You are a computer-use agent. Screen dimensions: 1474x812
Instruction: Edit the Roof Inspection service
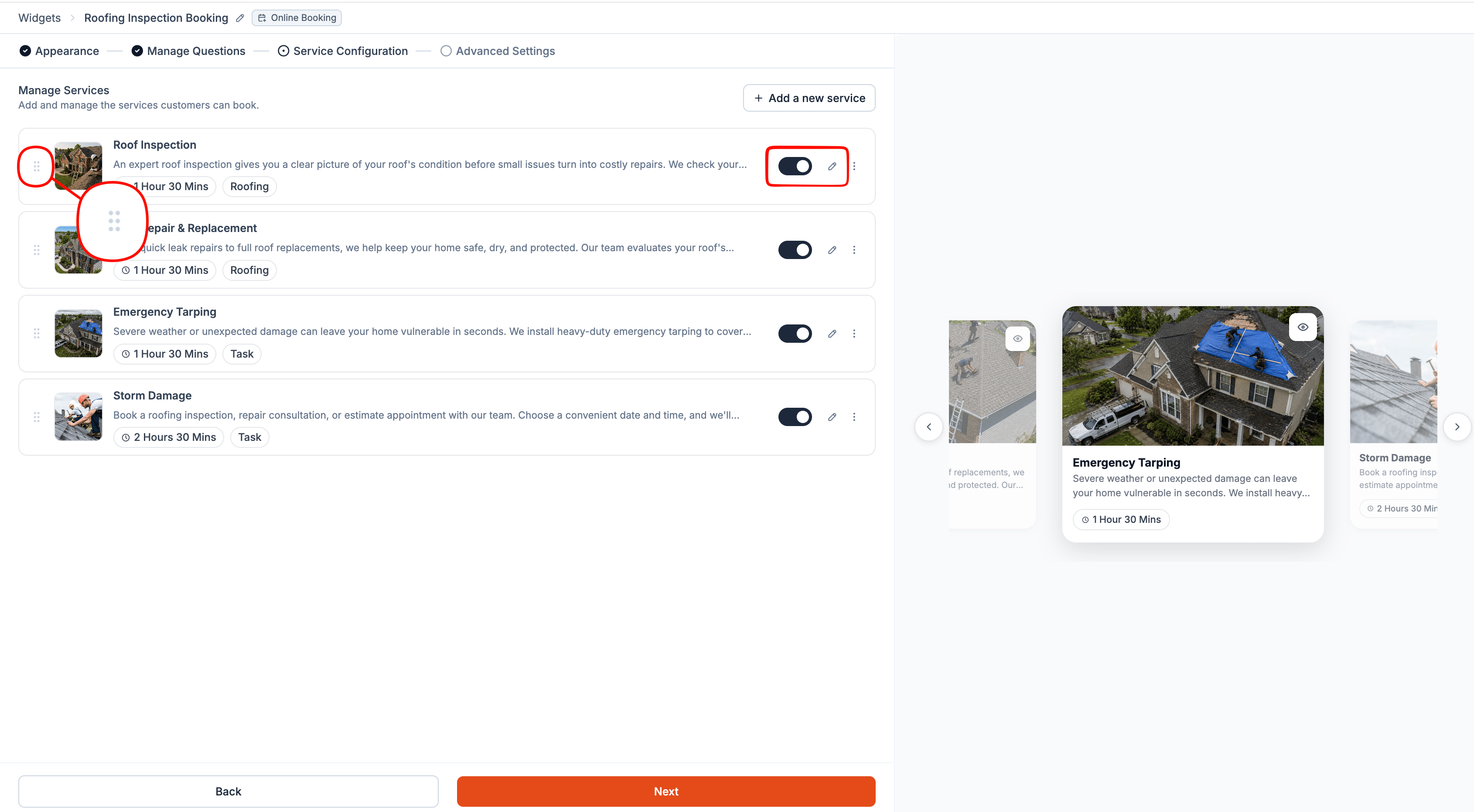click(832, 166)
